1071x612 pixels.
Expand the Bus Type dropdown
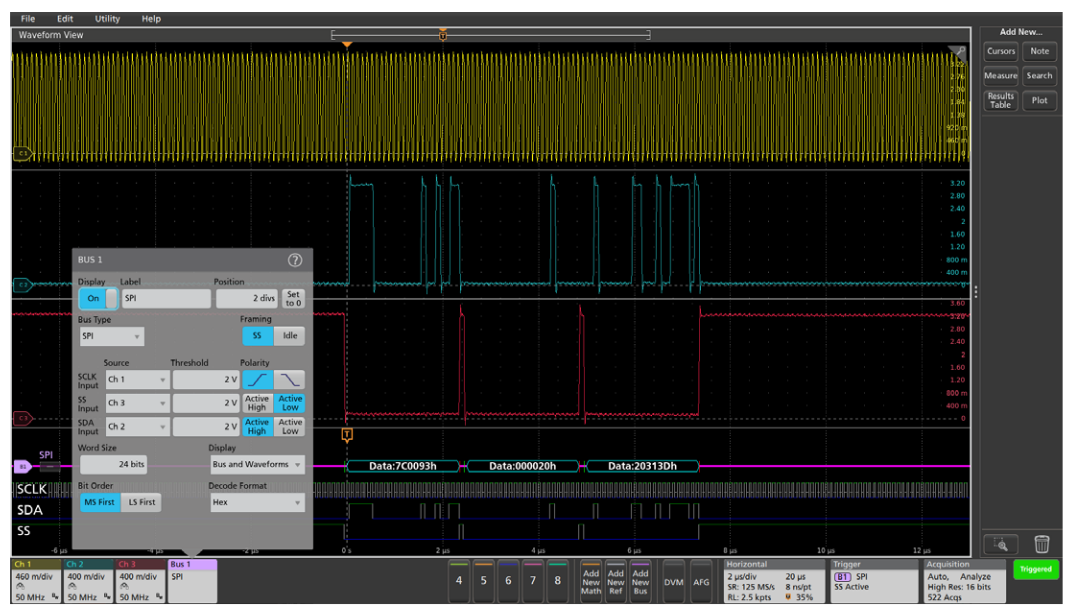(x=110, y=336)
